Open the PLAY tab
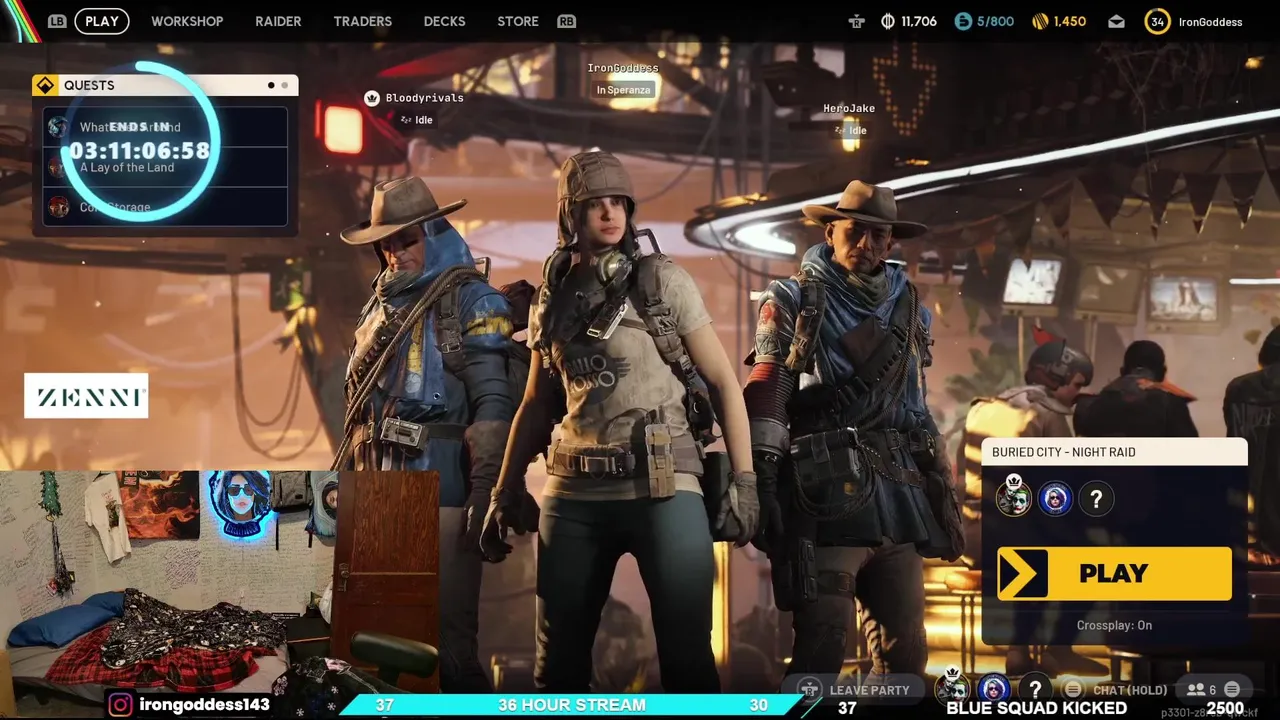 point(102,21)
